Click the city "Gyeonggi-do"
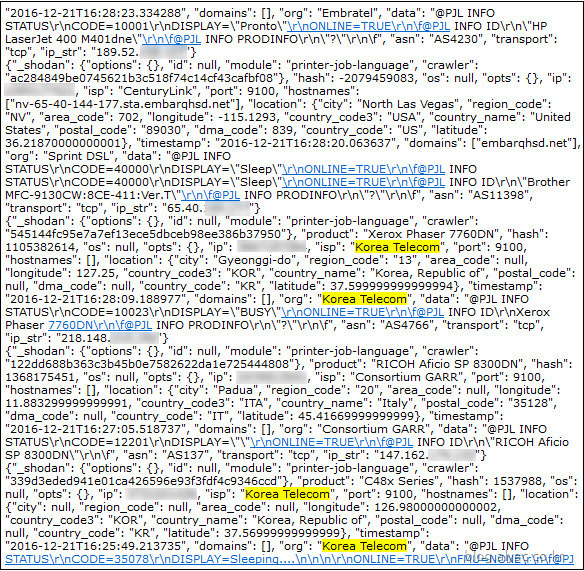 point(253,260)
